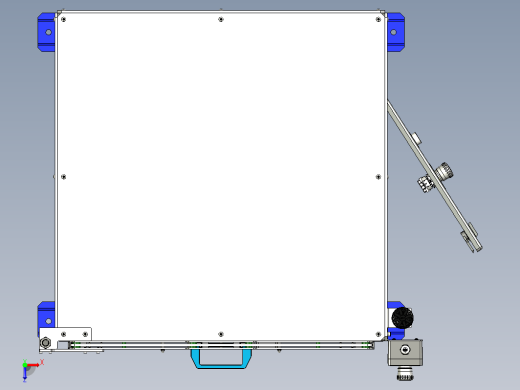Screen dimensions: 520x390
Task: Pick the knurled connector below gray box
Action: click(x=405, y=374)
